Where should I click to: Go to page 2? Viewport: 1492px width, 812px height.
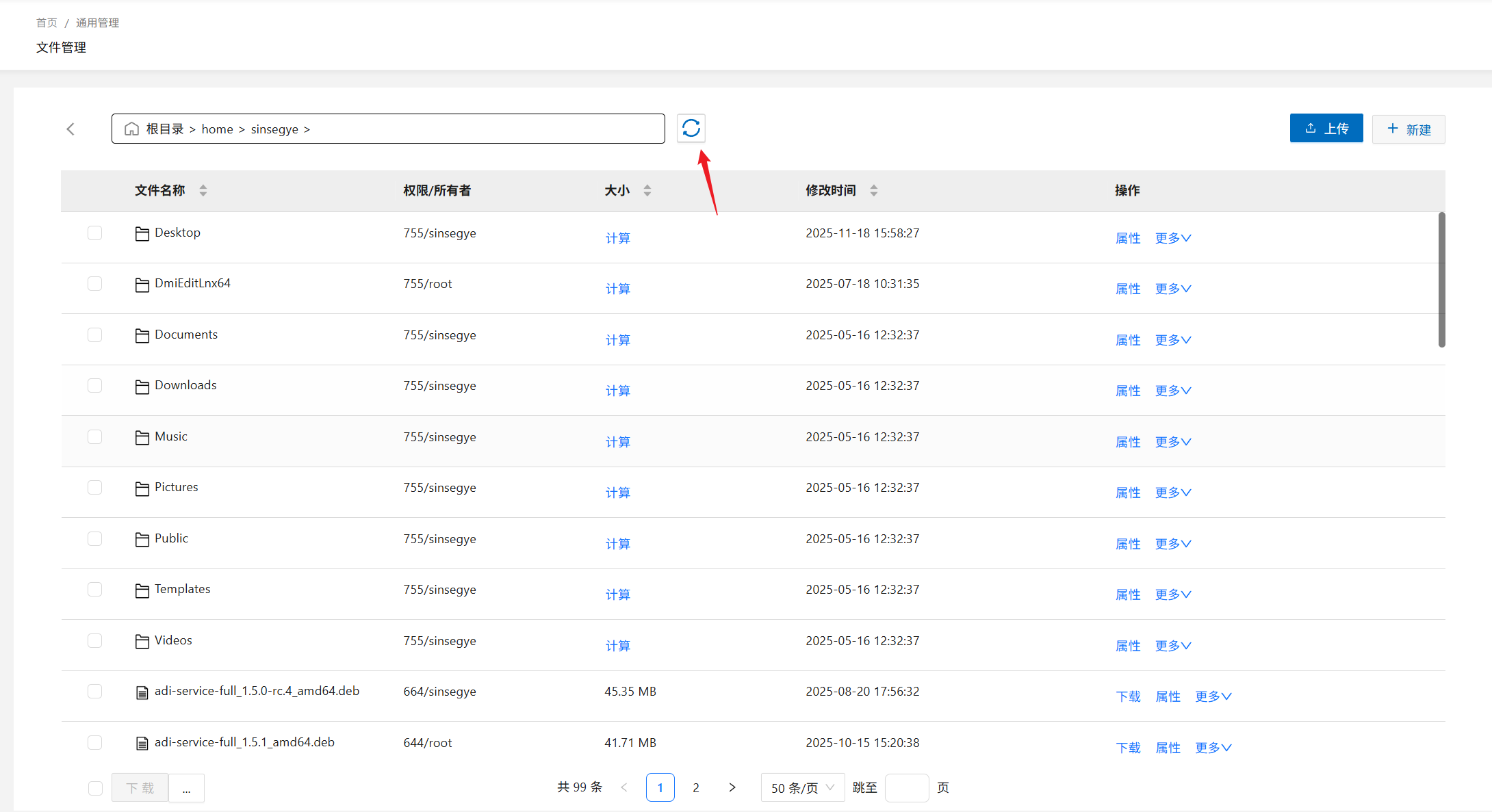(696, 787)
